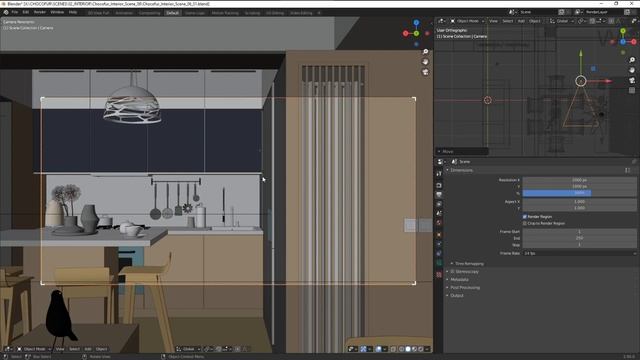The width and height of the screenshot is (640, 360).
Task: Expand the Move operator panel
Action: (462, 151)
